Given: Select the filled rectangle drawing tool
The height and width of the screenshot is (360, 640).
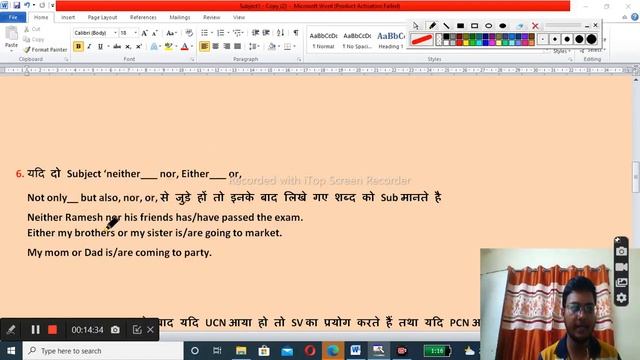Looking at the screenshot, I should click(460, 26).
